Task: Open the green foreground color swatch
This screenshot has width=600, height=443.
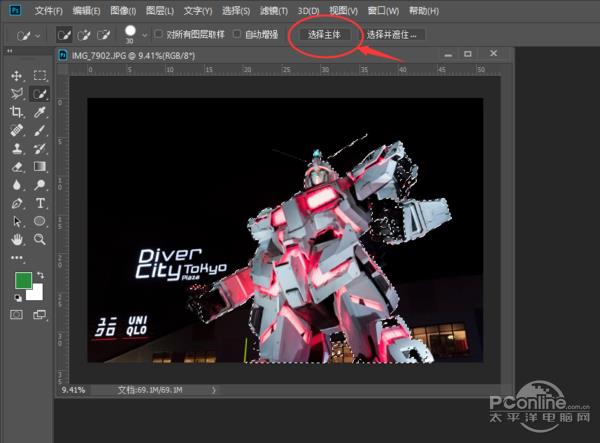Action: click(x=23, y=280)
